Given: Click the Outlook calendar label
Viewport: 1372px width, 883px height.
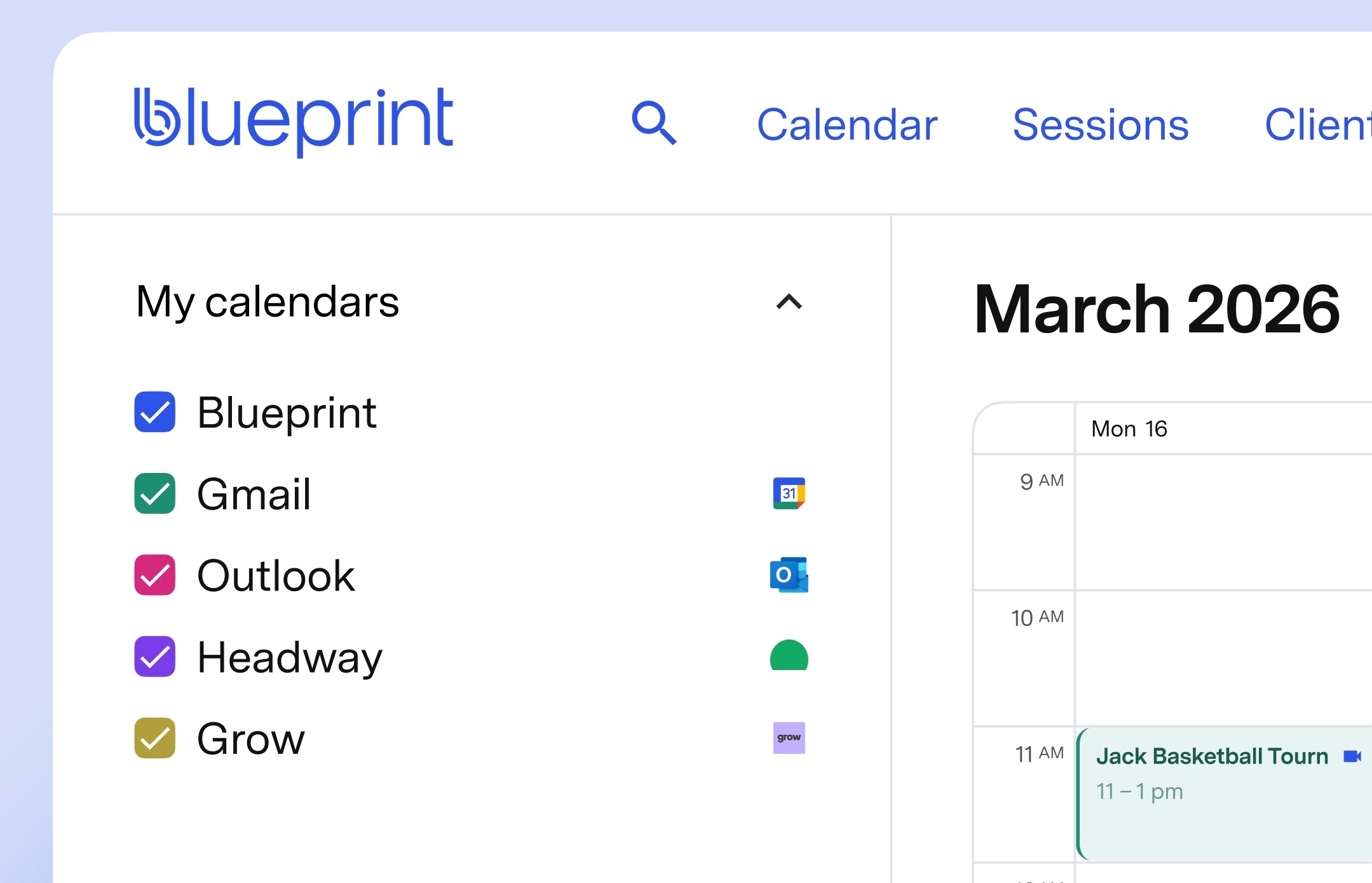Looking at the screenshot, I should 276,576.
